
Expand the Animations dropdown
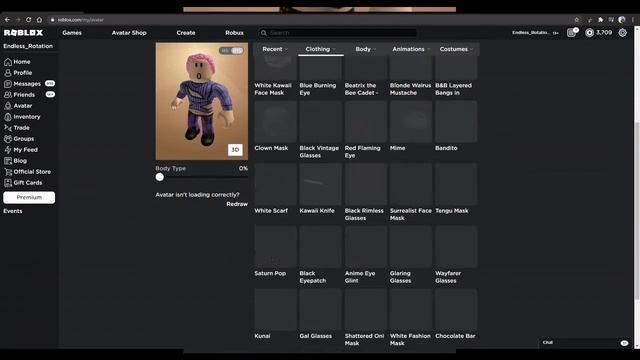pyautogui.click(x=411, y=49)
